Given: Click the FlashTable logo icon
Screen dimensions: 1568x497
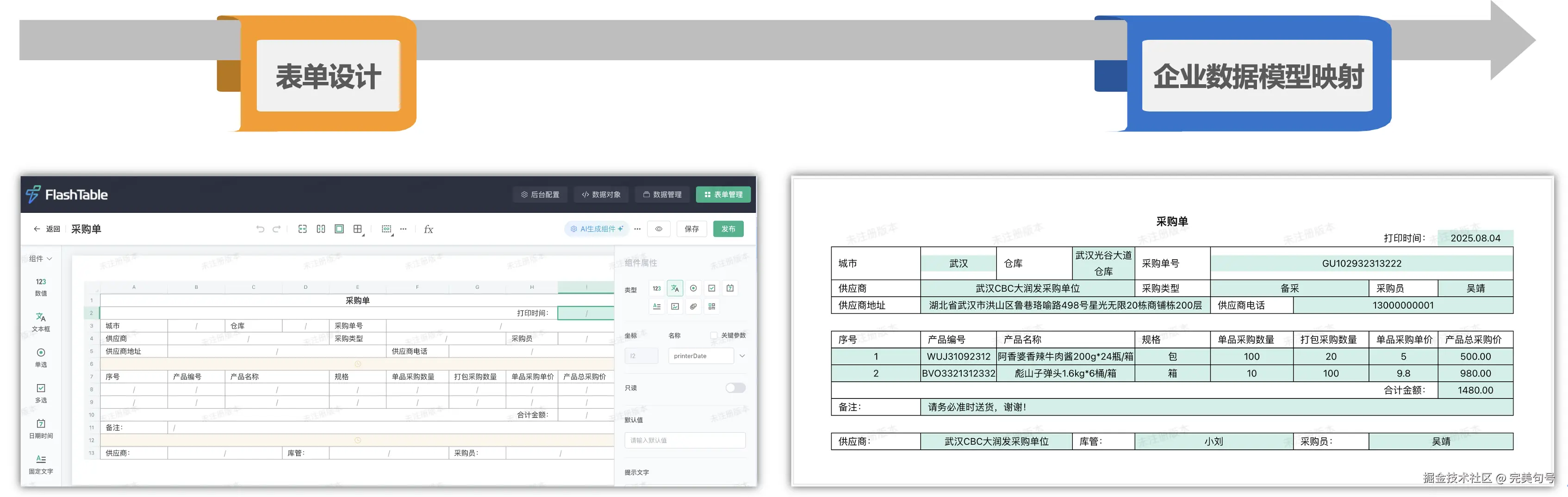Looking at the screenshot, I should tap(33, 194).
